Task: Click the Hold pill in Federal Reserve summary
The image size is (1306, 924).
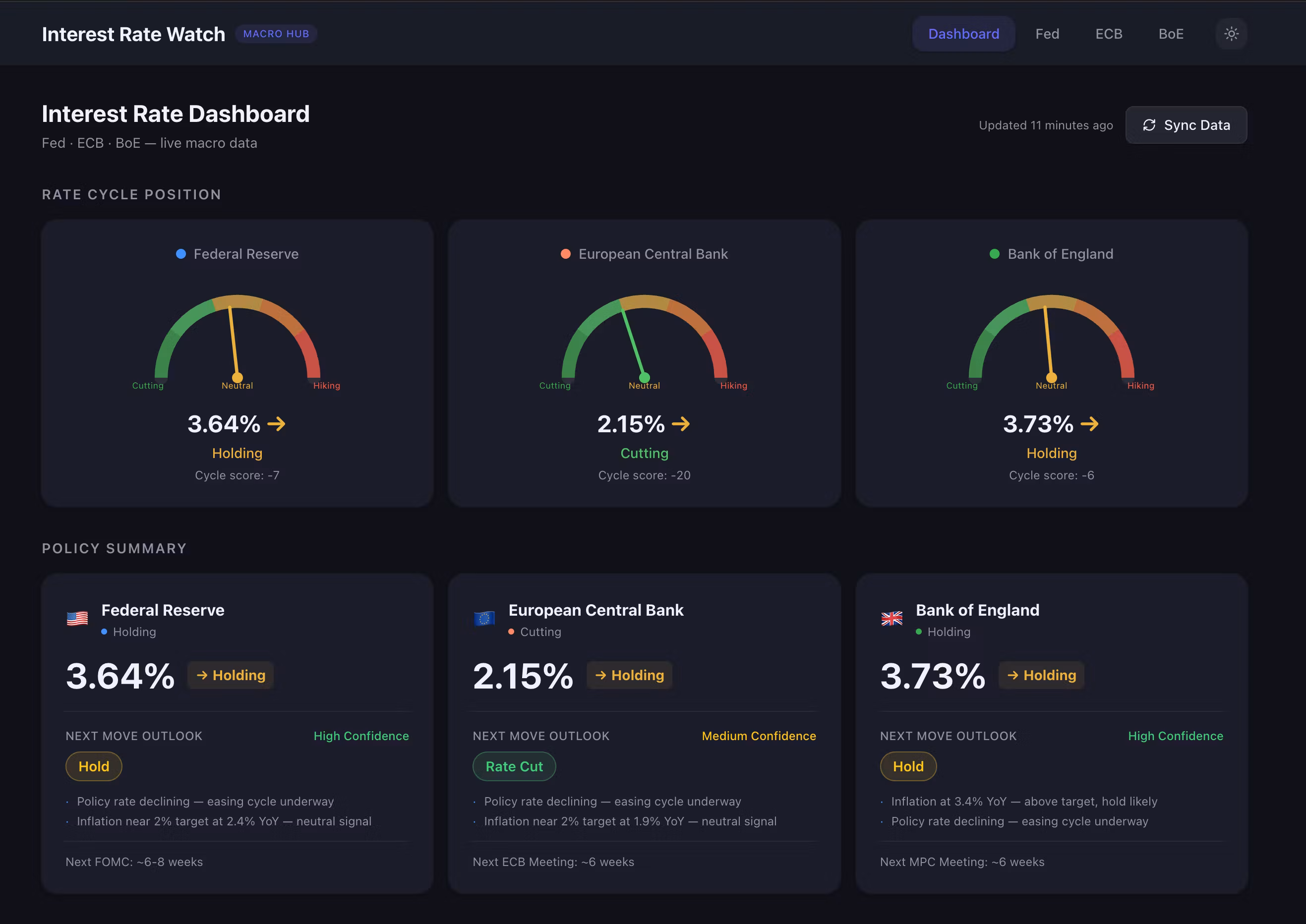Action: 94,766
